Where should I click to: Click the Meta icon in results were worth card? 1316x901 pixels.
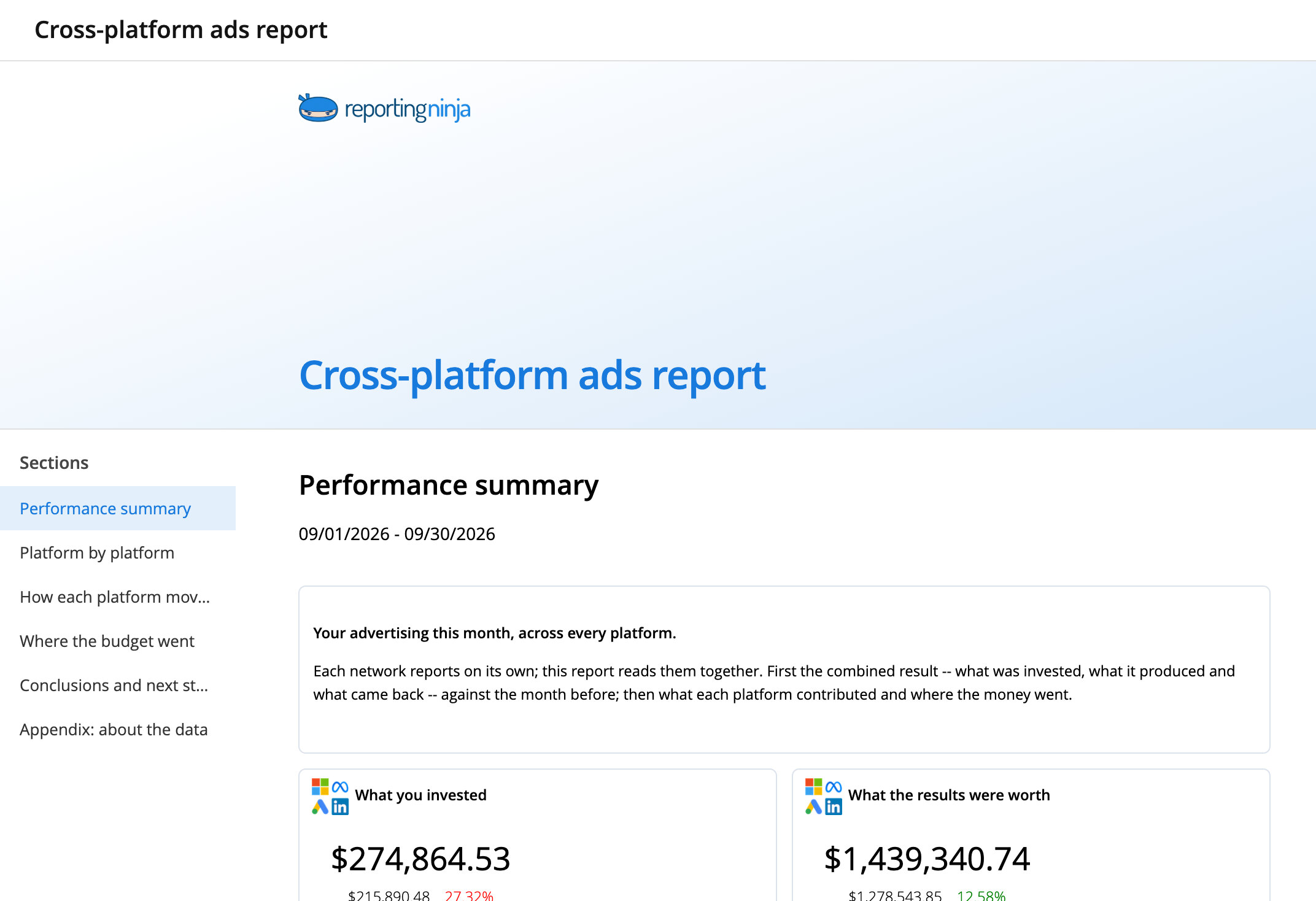(x=834, y=786)
